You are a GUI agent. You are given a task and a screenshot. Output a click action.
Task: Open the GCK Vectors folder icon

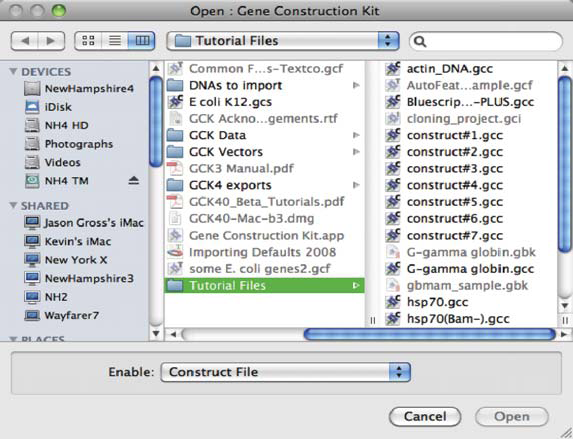click(175, 152)
